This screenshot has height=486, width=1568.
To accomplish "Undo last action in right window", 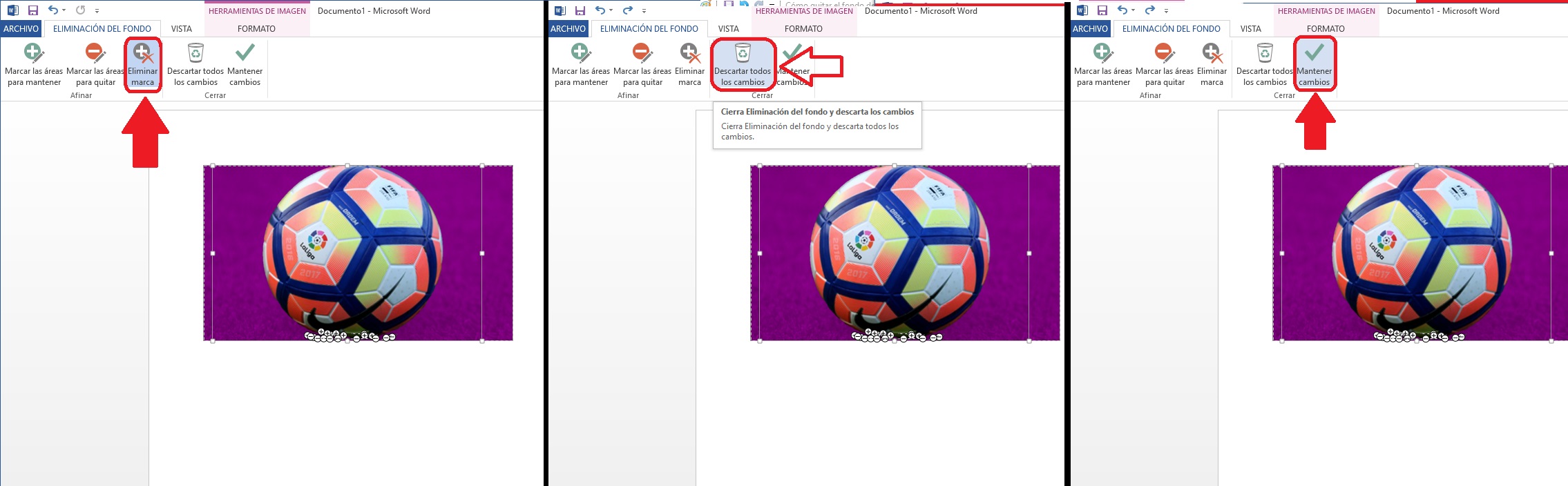I will point(1122,10).
